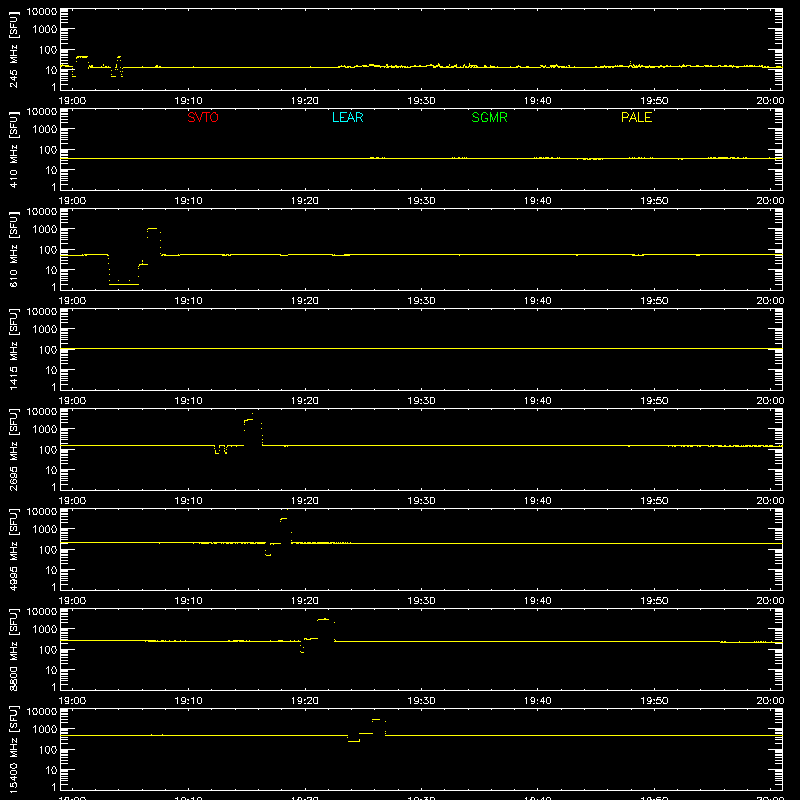Click 19:00 time label under 245 MHz panel
Screen dimensions: 800x800
[x=72, y=101]
